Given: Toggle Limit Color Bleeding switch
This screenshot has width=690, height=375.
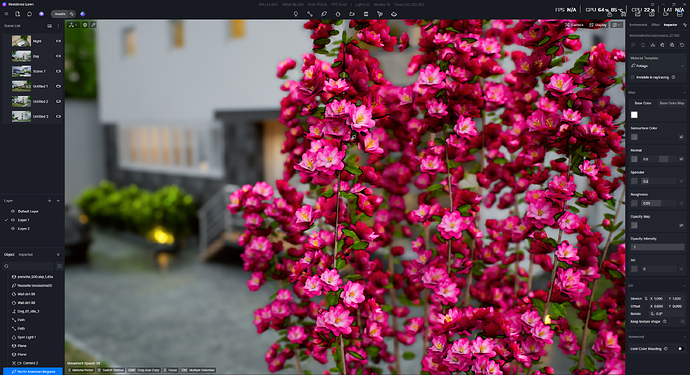Looking at the screenshot, I should [x=680, y=349].
